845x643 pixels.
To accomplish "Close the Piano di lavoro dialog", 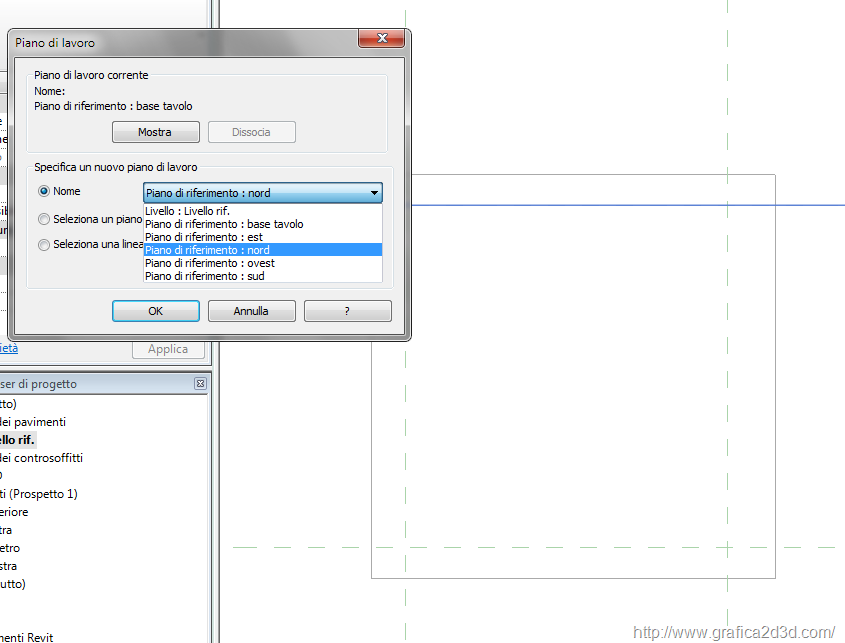I will (x=382, y=39).
